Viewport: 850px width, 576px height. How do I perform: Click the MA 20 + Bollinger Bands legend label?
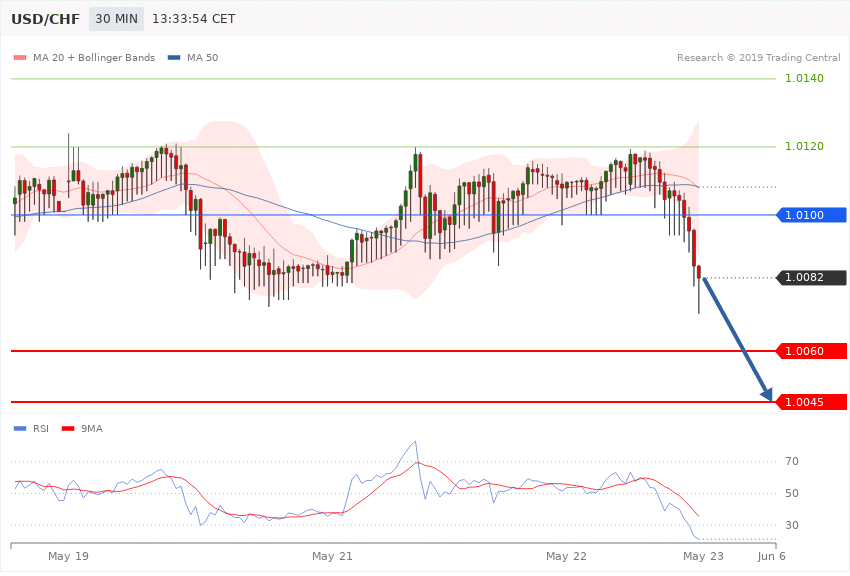tap(94, 57)
